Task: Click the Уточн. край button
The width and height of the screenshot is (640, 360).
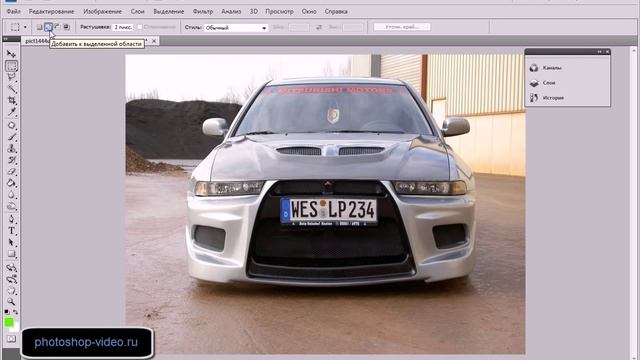Action: (x=402, y=27)
